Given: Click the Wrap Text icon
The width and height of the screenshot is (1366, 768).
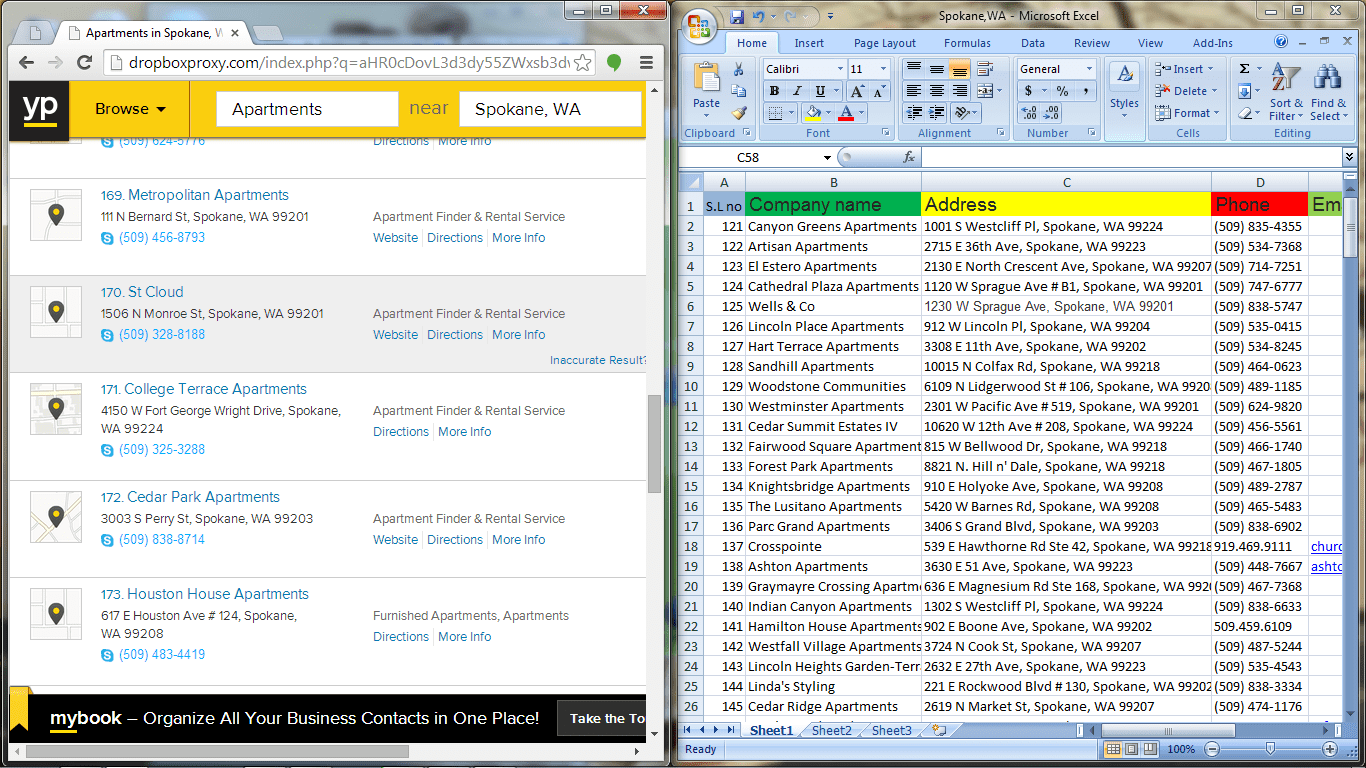Looking at the screenshot, I should tap(985, 69).
